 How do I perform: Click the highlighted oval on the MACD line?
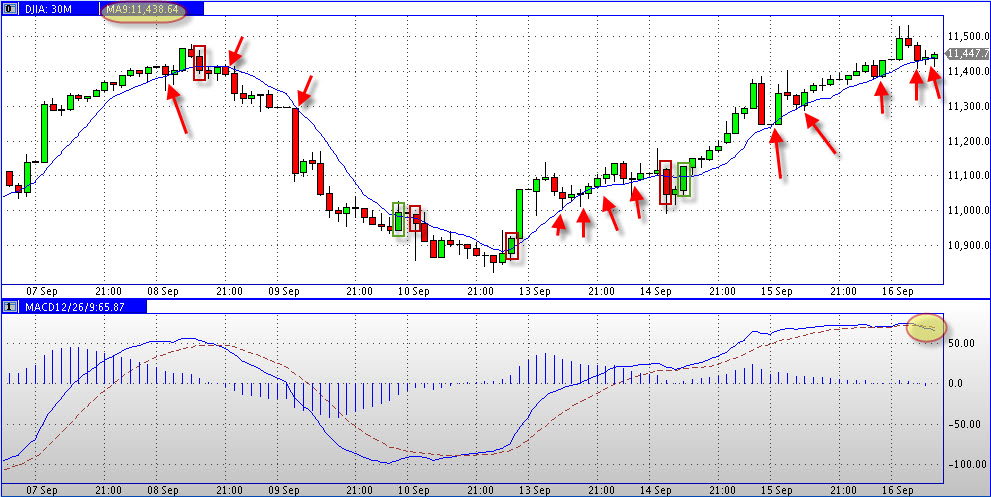point(926,327)
